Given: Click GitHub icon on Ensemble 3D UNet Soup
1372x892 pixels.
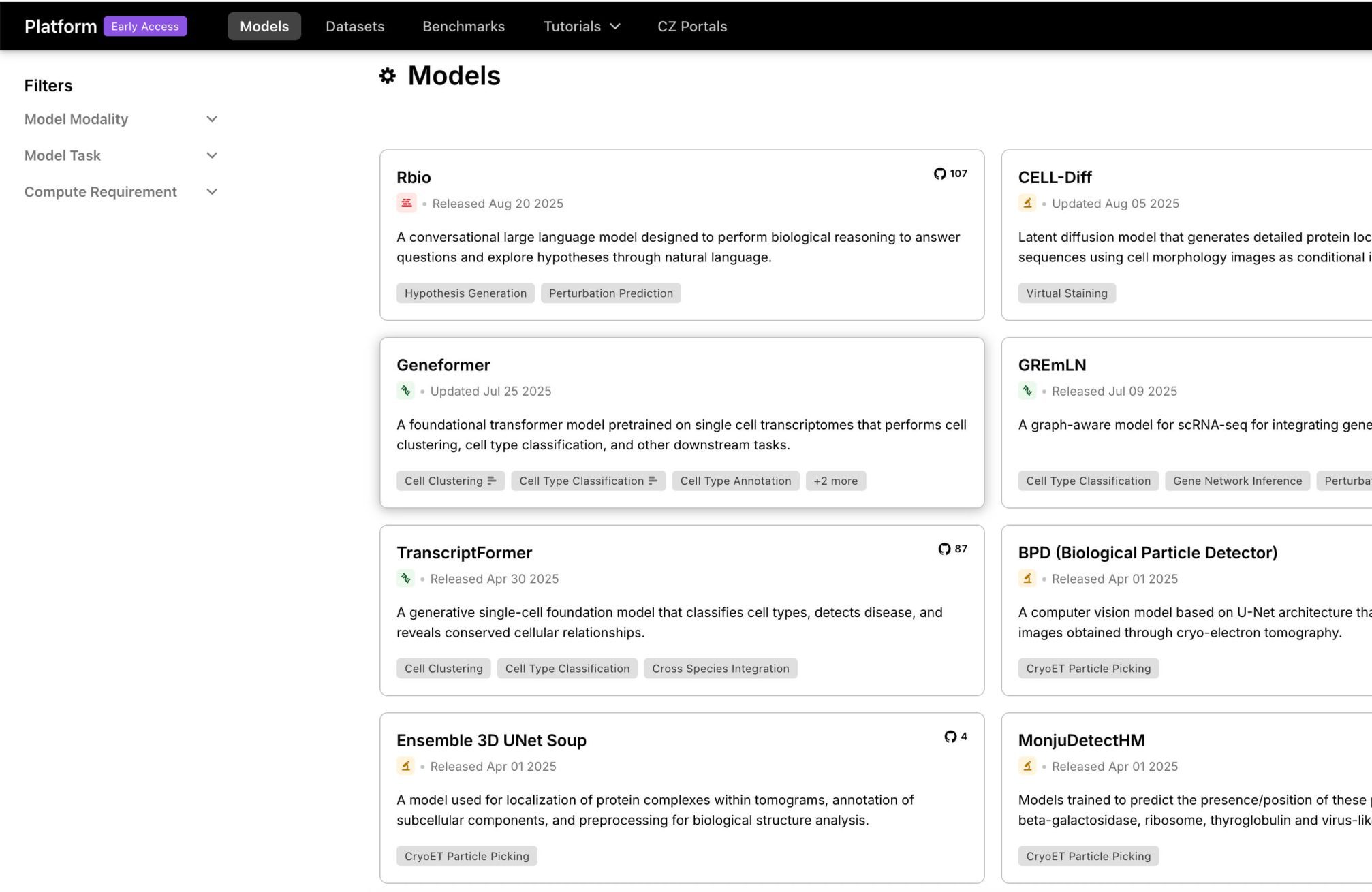Looking at the screenshot, I should (950, 737).
